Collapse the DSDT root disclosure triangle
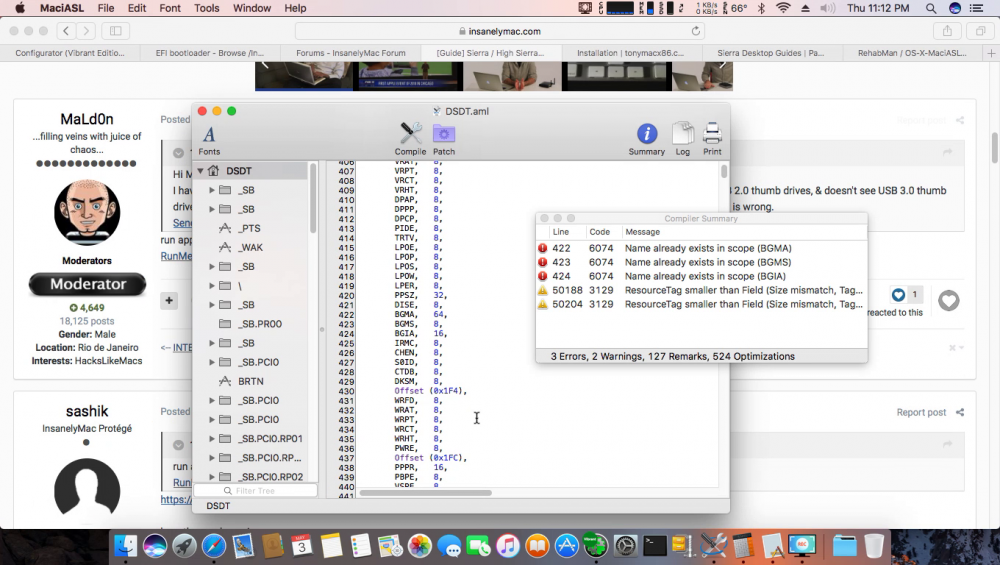The width and height of the screenshot is (1000, 565). point(200,171)
